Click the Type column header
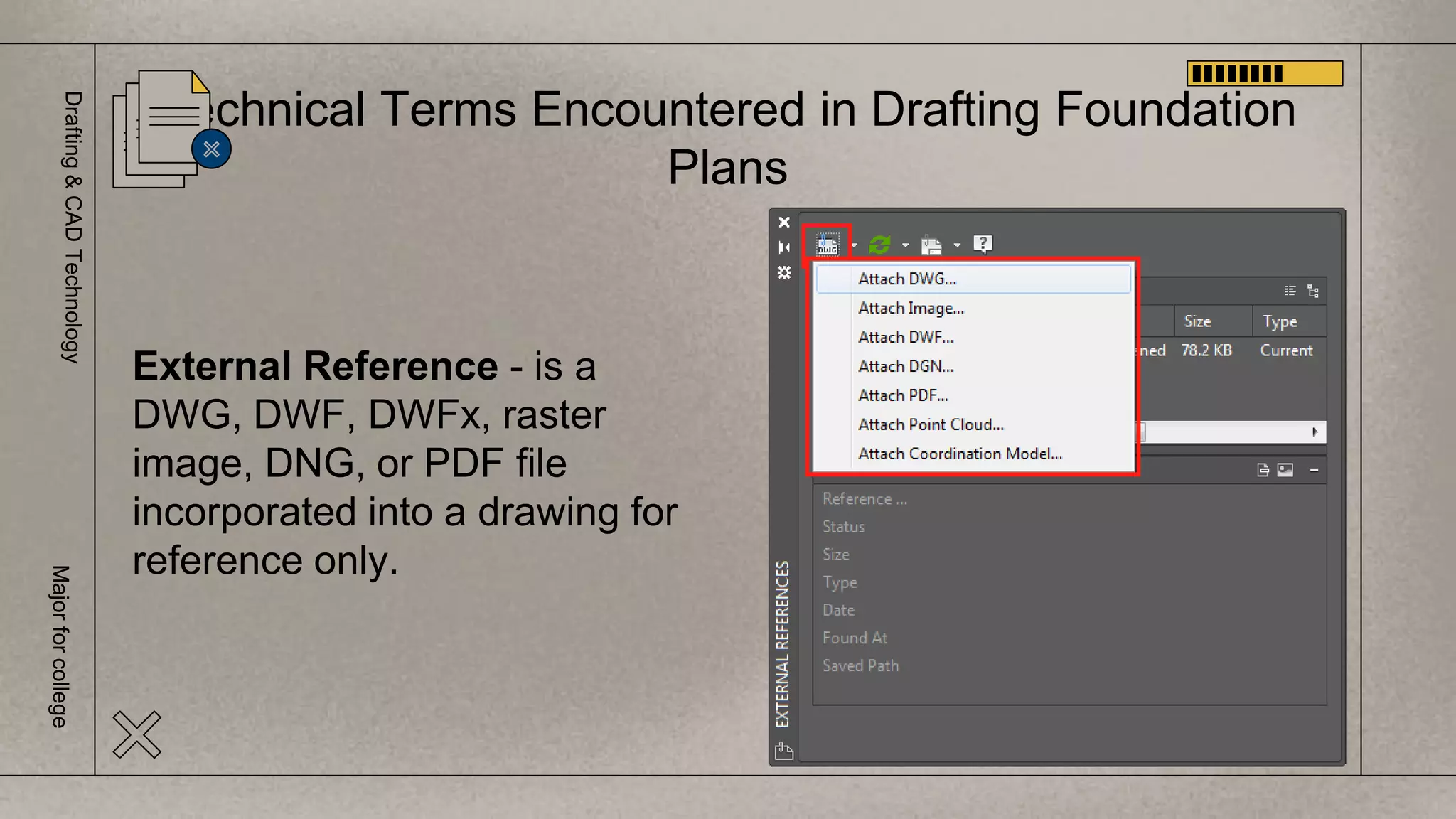The width and height of the screenshot is (1456, 819). [1280, 321]
